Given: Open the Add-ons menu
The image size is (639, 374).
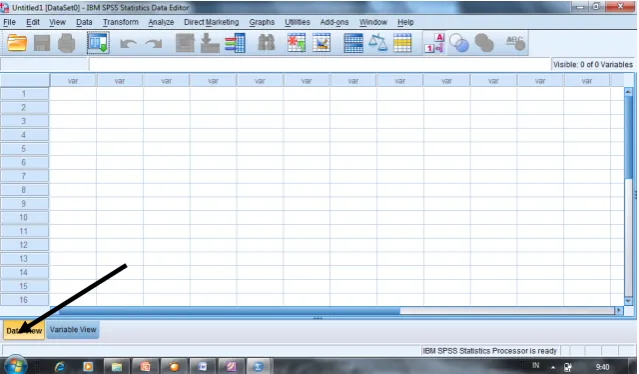Looking at the screenshot, I should 334,22.
